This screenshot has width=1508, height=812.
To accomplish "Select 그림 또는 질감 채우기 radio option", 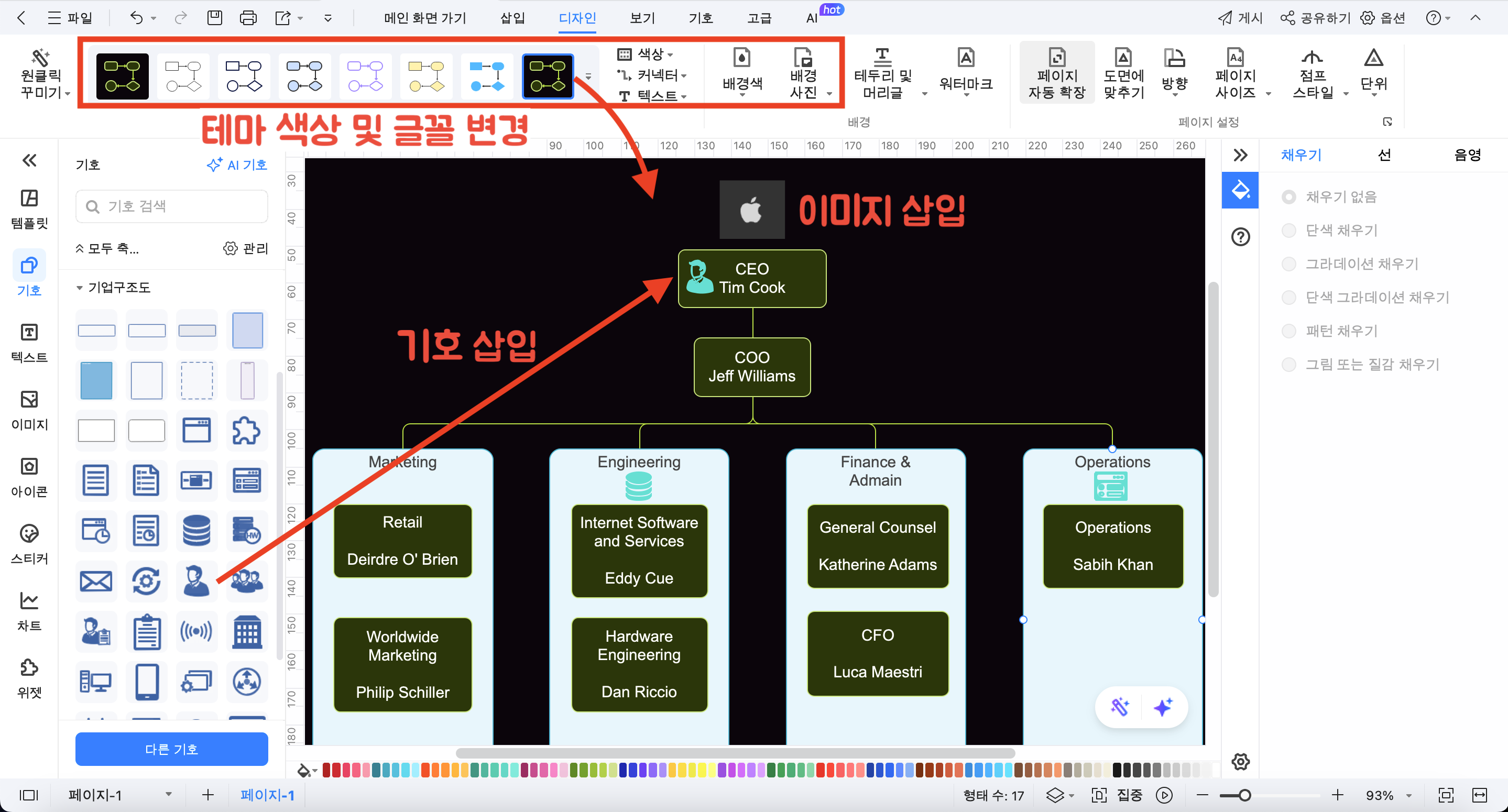I will click(x=1288, y=364).
